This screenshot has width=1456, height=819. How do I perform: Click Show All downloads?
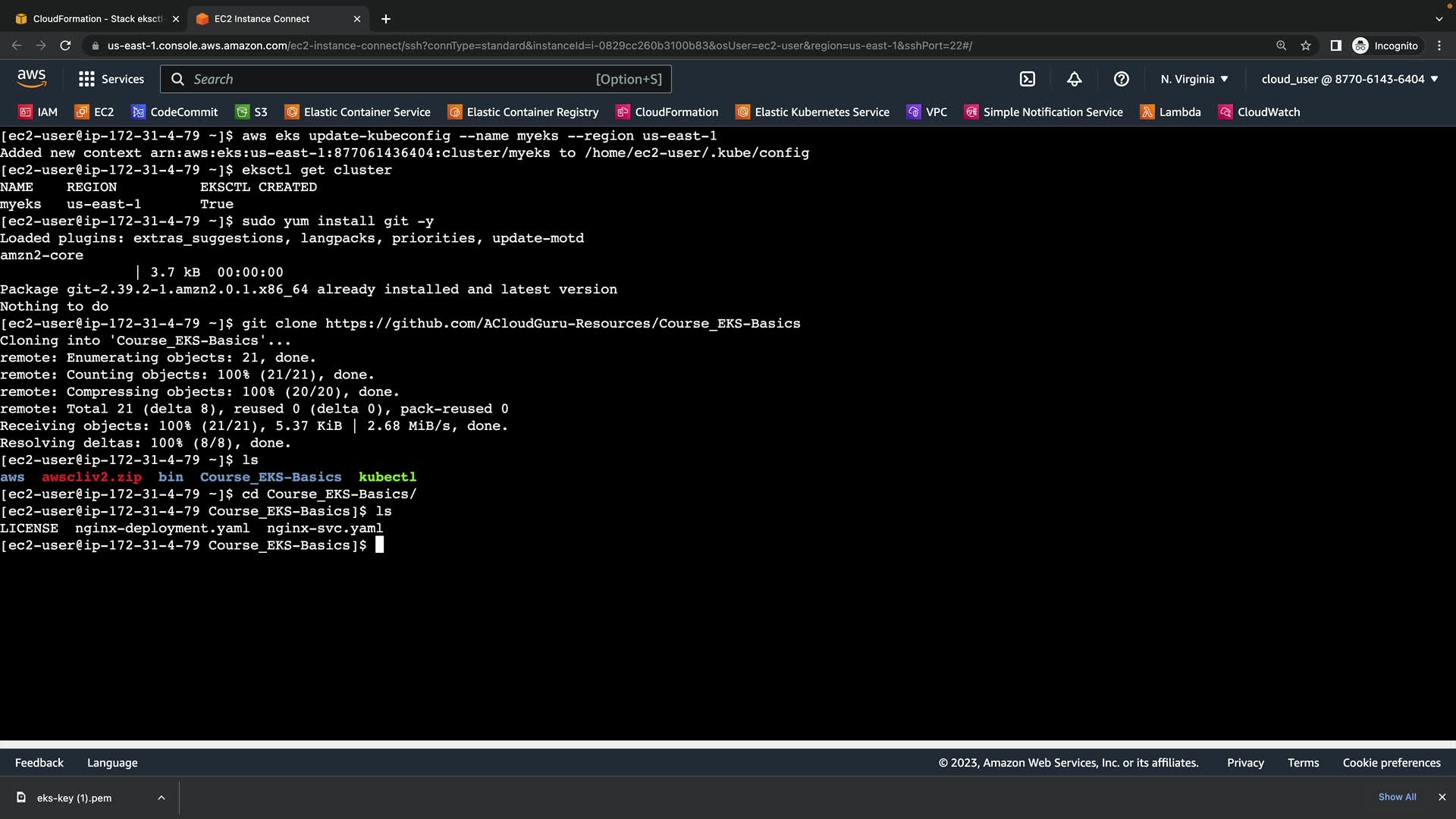1397,797
